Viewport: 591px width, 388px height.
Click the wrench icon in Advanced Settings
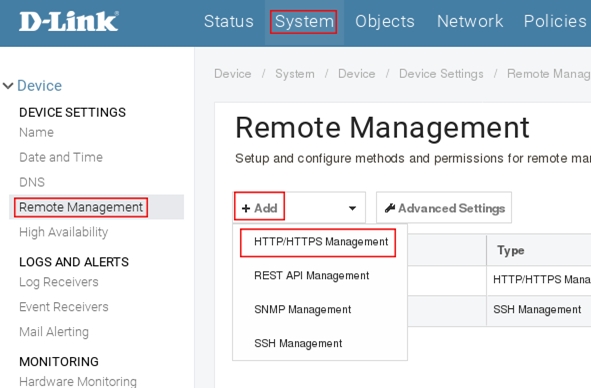[x=390, y=208]
